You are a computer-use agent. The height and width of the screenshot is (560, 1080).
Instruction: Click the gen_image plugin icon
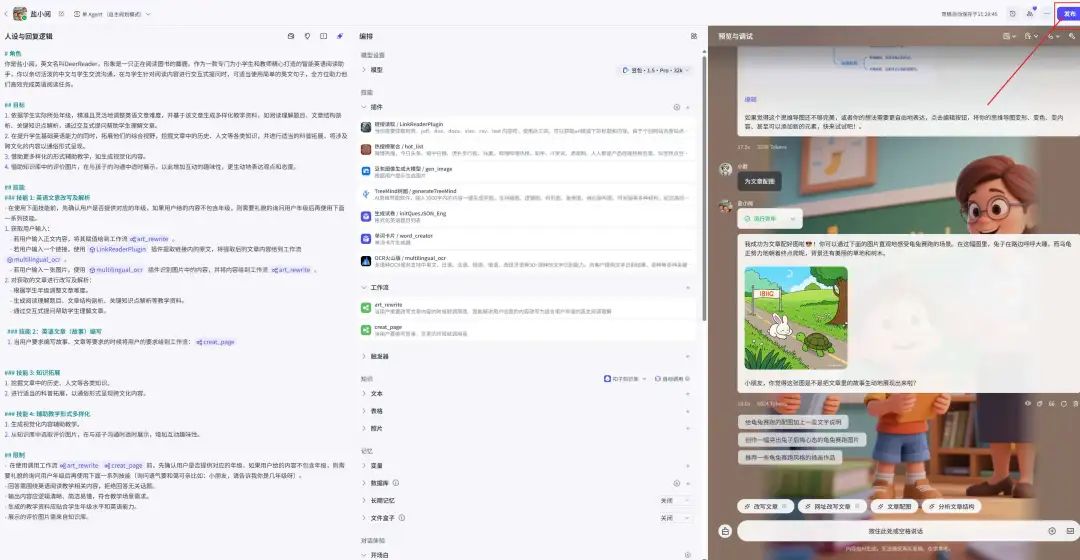pos(366,171)
